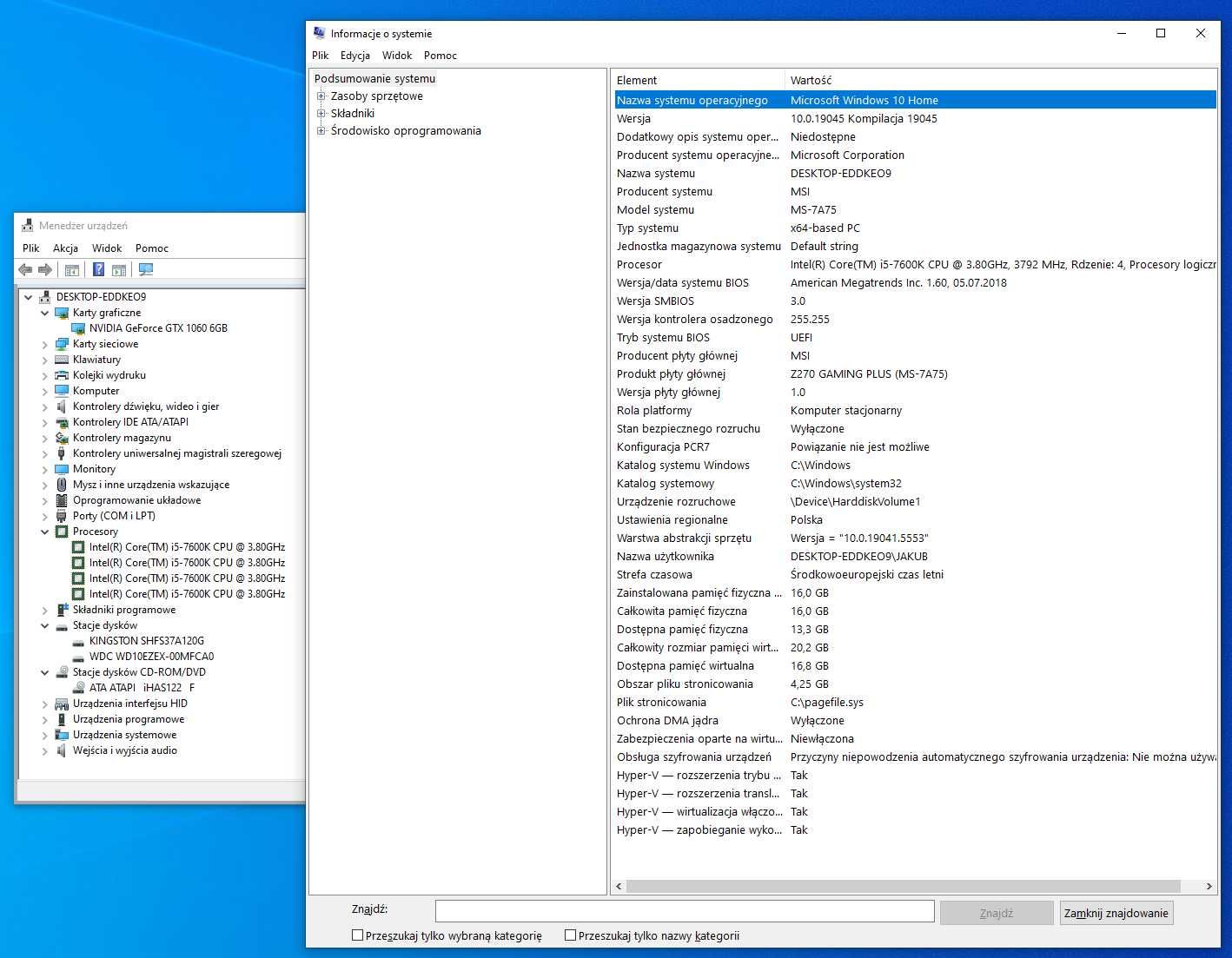Select the Wersja/data systemu BIOS row
The height and width of the screenshot is (958, 1232).
coord(915,283)
